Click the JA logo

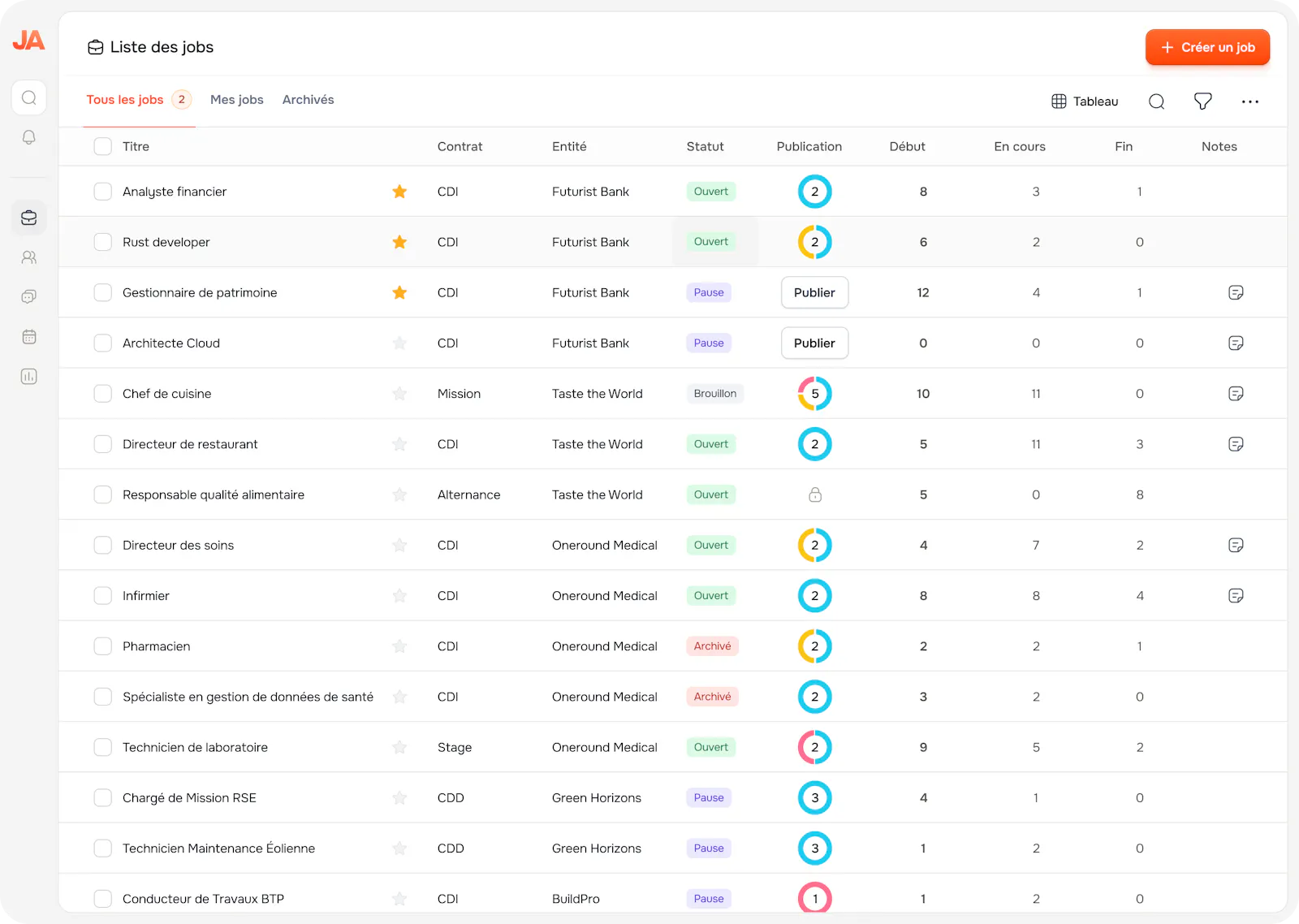(28, 40)
